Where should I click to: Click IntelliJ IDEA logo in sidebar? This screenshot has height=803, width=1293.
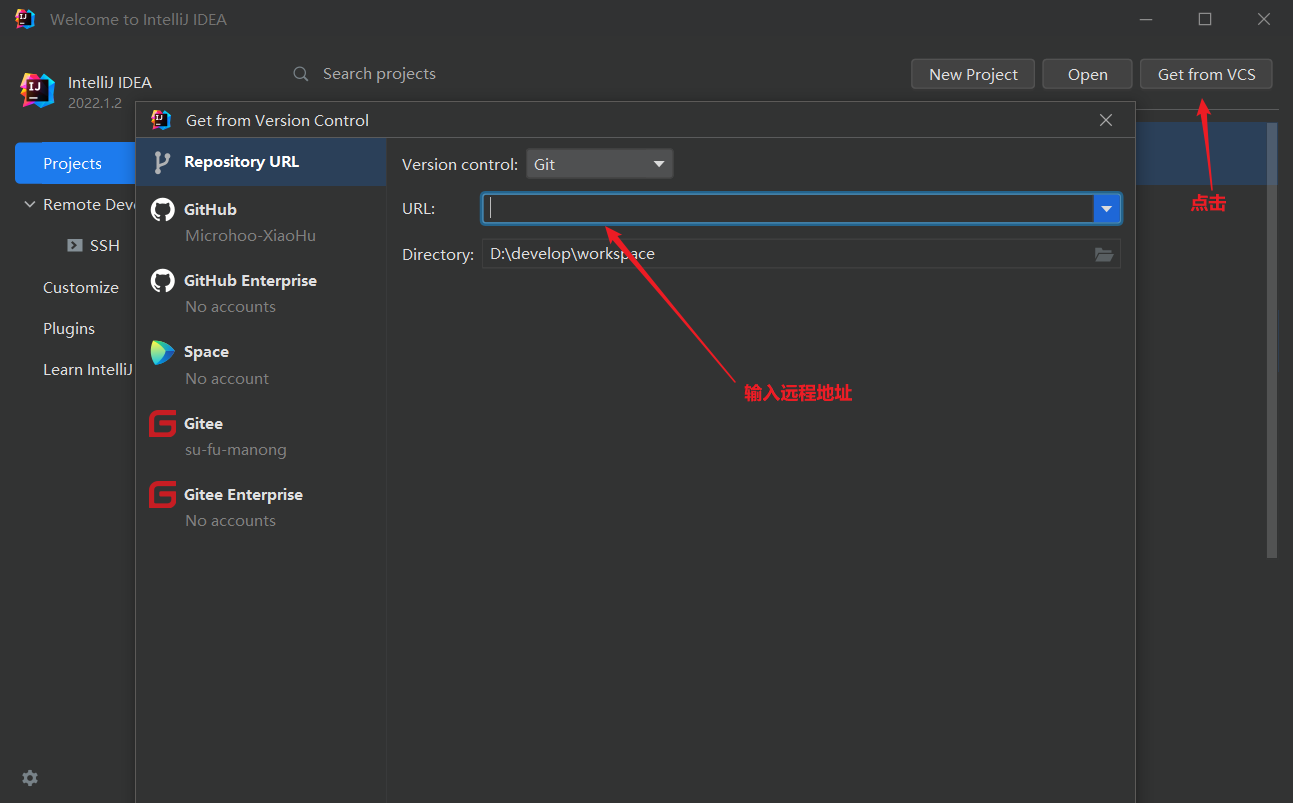[x=37, y=90]
